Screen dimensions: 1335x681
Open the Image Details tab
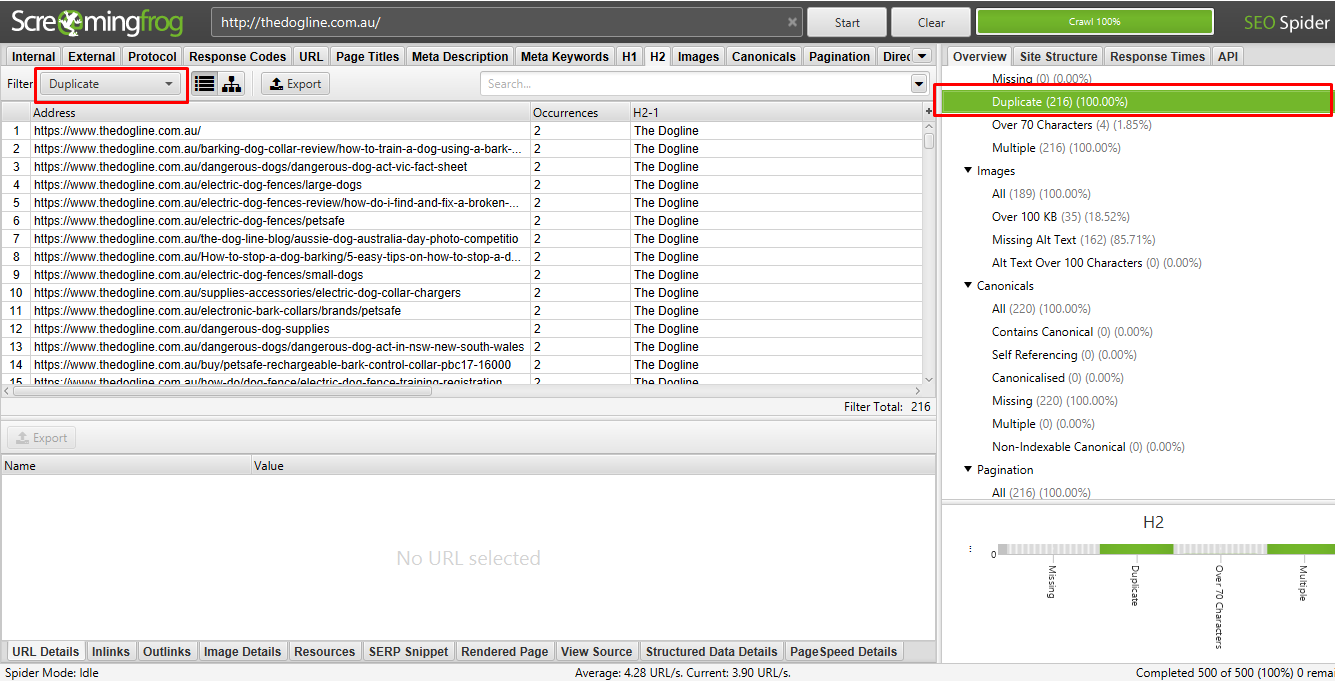(243, 652)
